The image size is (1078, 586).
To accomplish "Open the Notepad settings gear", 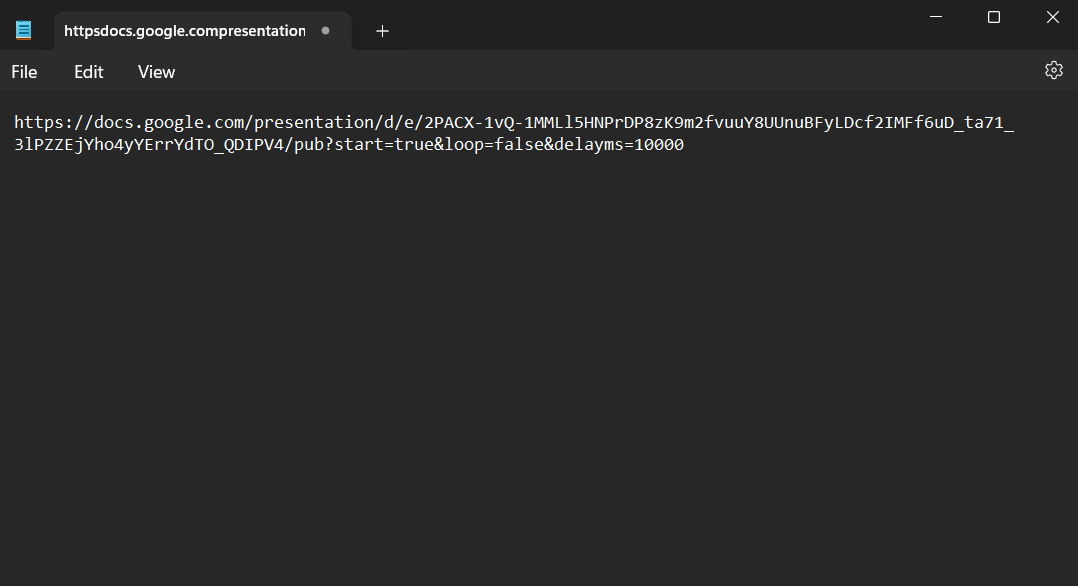I will coord(1053,70).
